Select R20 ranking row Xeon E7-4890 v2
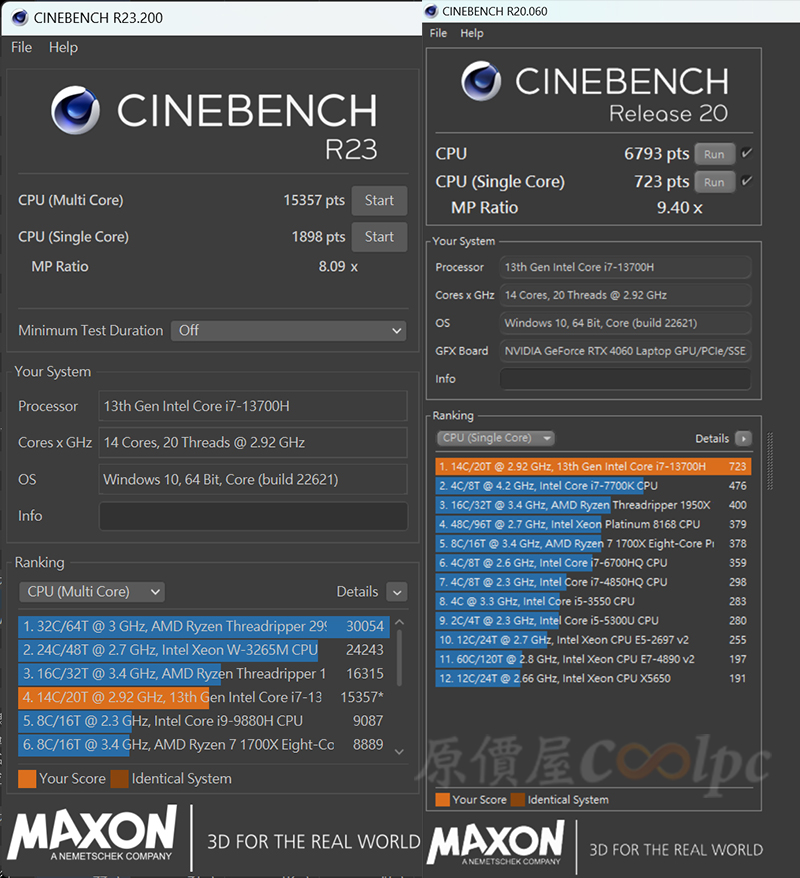This screenshot has height=878, width=800. click(593, 659)
